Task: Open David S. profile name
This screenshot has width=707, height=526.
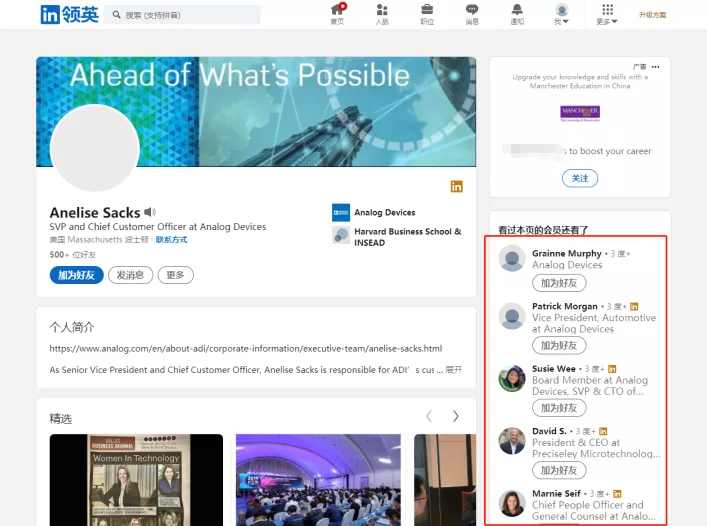Action: point(549,431)
